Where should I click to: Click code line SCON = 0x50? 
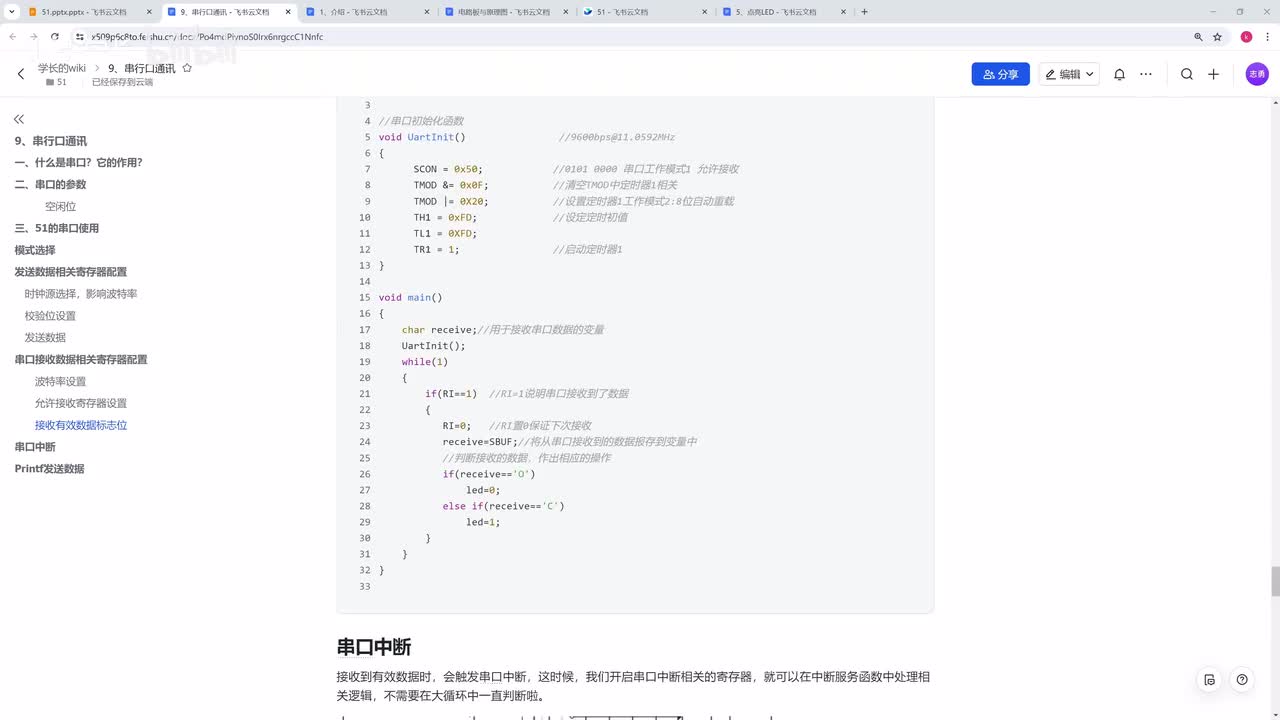coord(448,169)
